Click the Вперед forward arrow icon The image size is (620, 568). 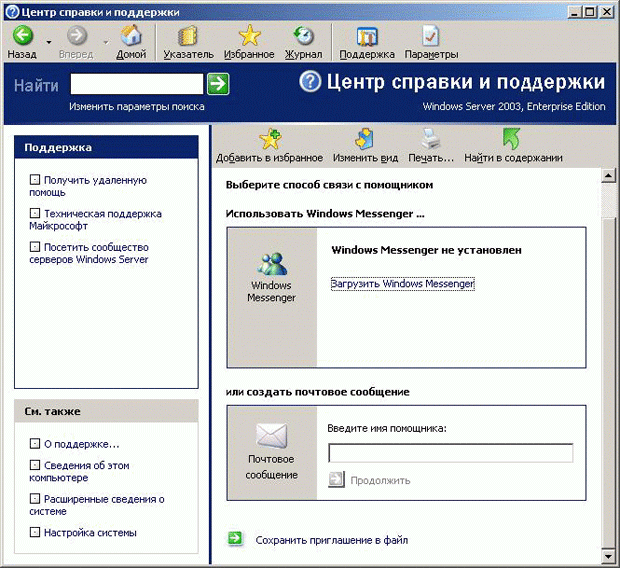(x=76, y=35)
